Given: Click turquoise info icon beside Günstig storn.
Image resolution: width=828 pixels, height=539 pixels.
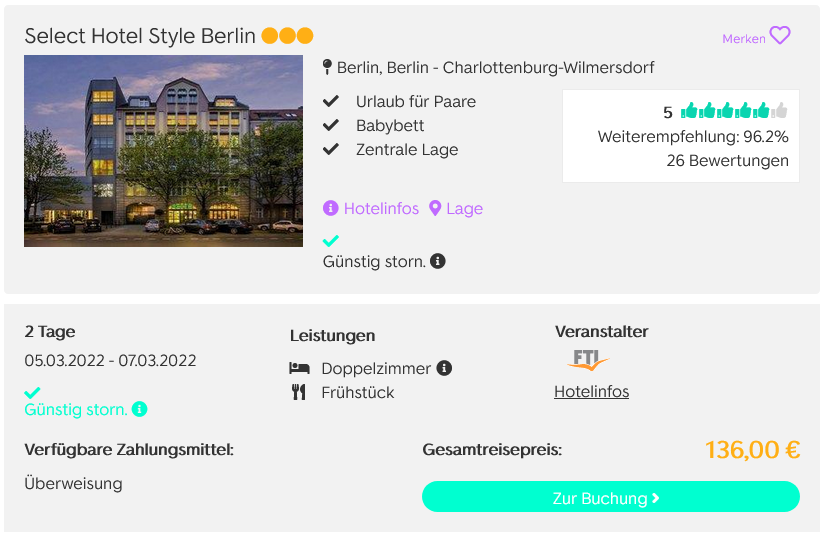Looking at the screenshot, I should coord(139,409).
